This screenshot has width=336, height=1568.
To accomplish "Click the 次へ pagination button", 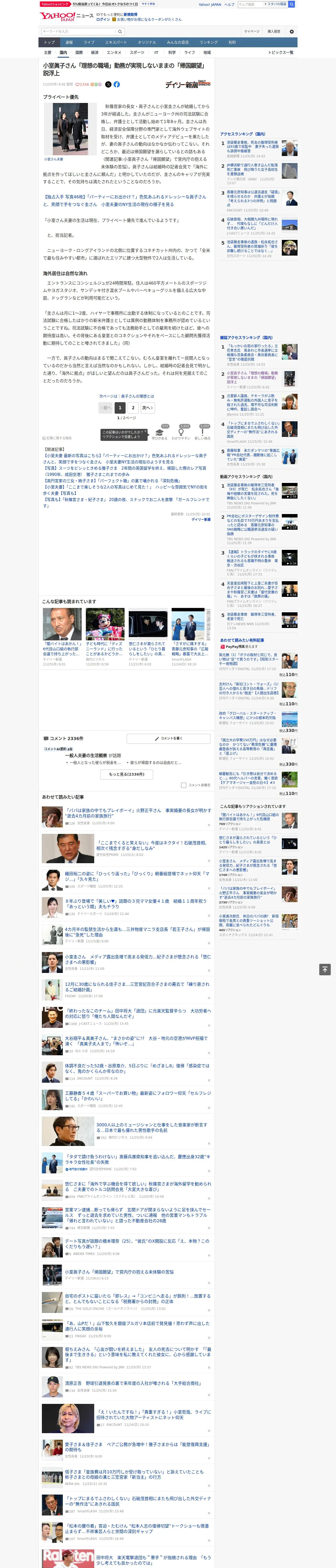I will click(147, 408).
